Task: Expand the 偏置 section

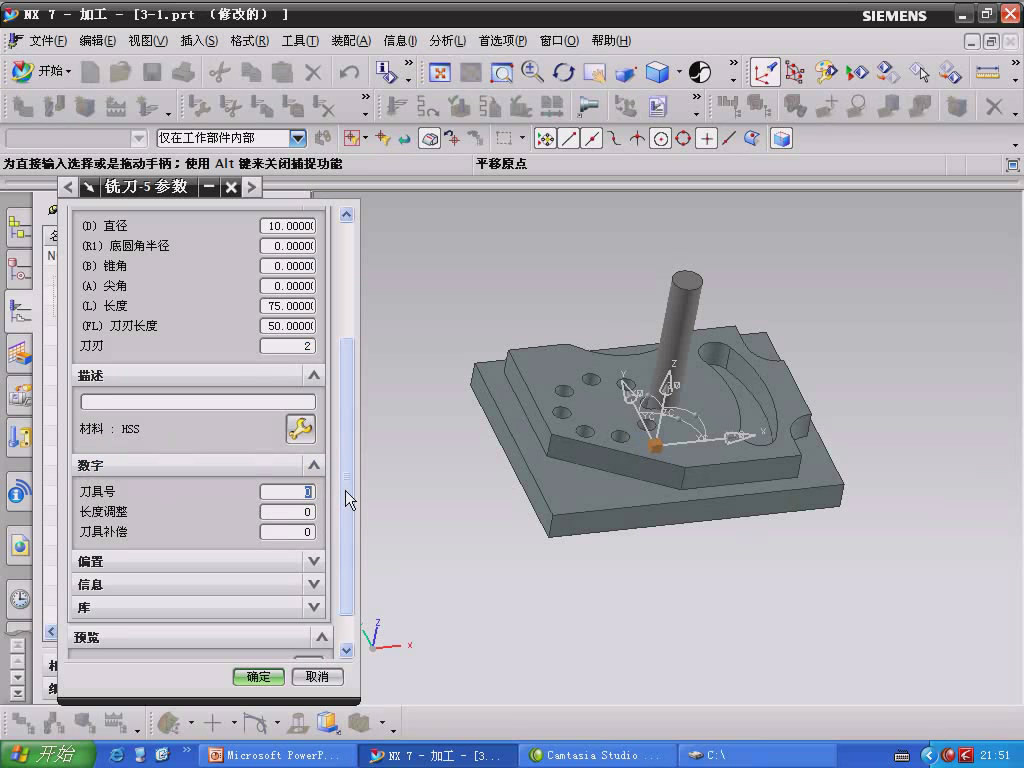Action: [x=313, y=561]
